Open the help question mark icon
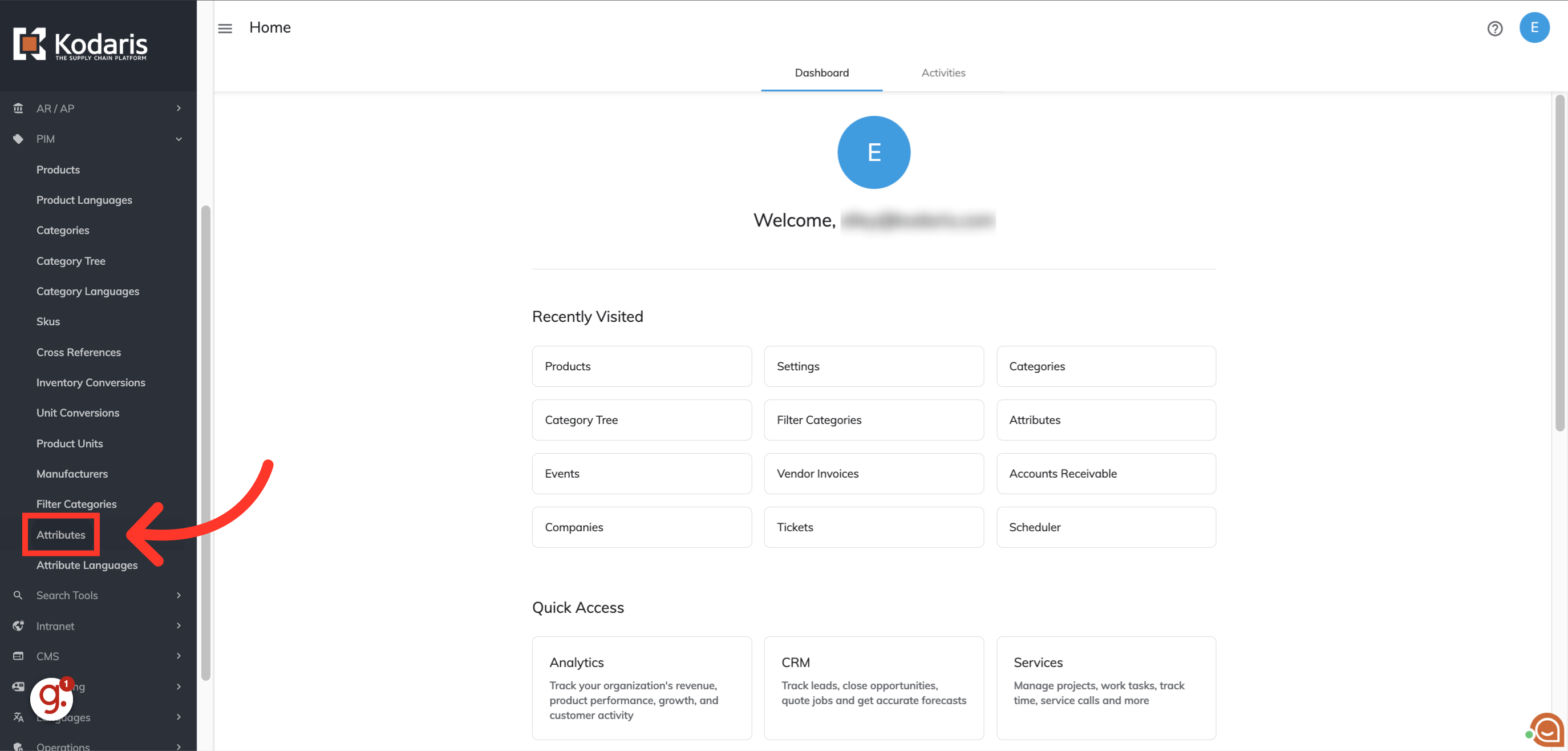1568x751 pixels. point(1494,28)
